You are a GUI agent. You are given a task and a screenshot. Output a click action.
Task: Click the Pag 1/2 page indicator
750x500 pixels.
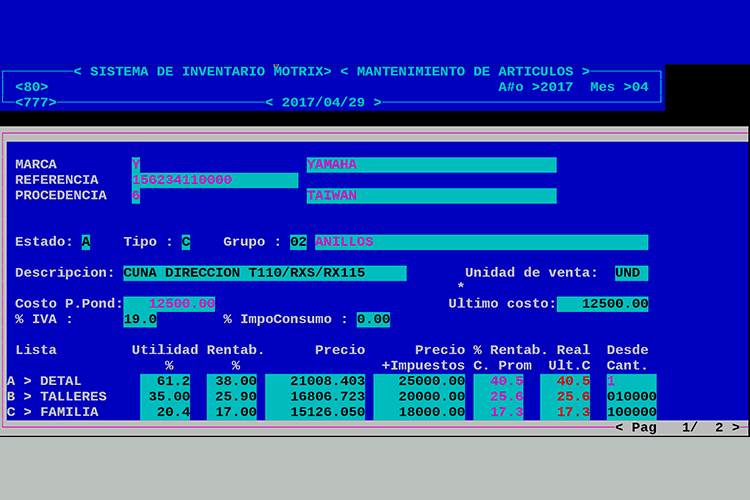click(680, 428)
